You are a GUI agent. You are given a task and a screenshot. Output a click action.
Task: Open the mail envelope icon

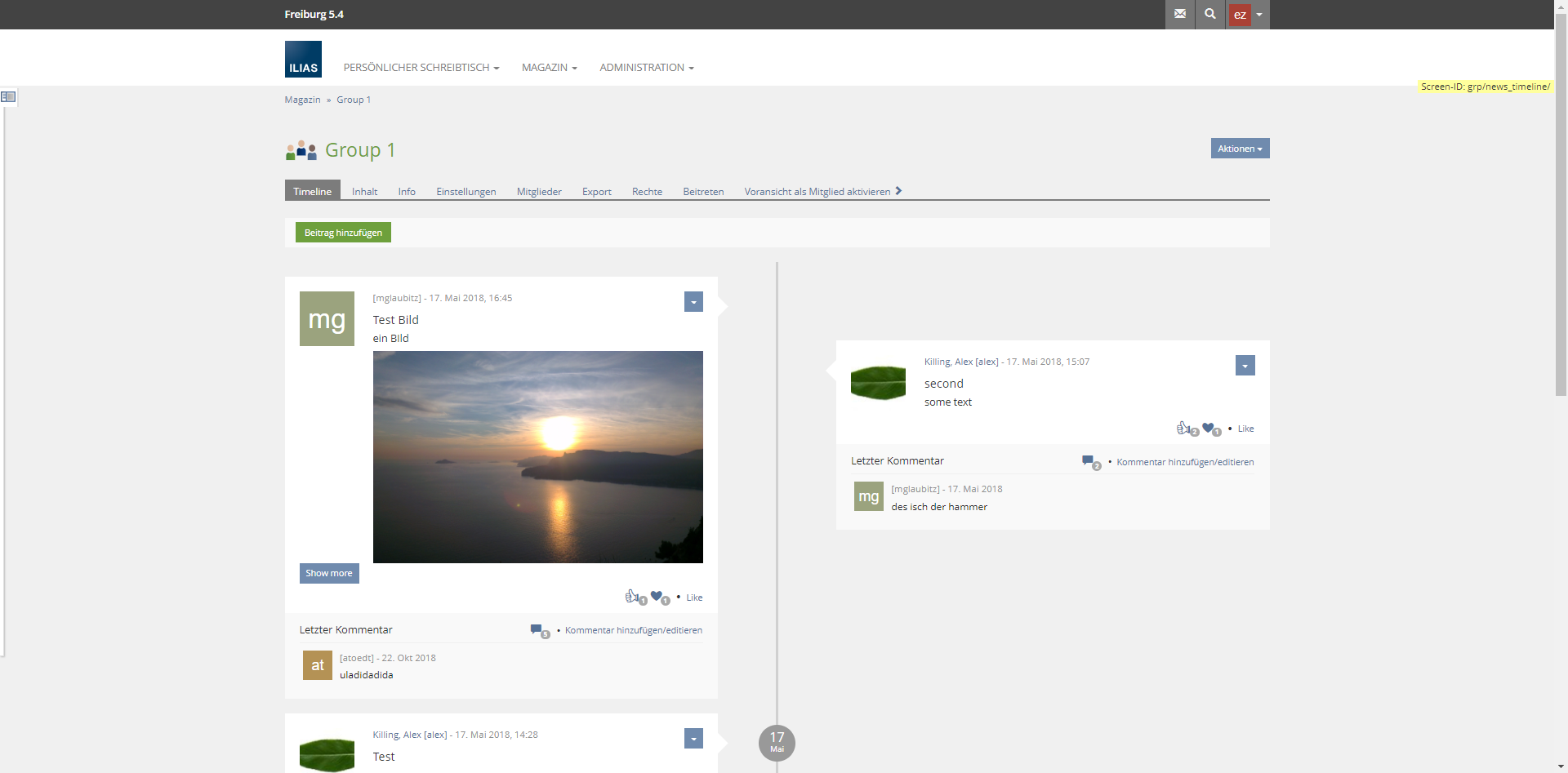(1179, 14)
